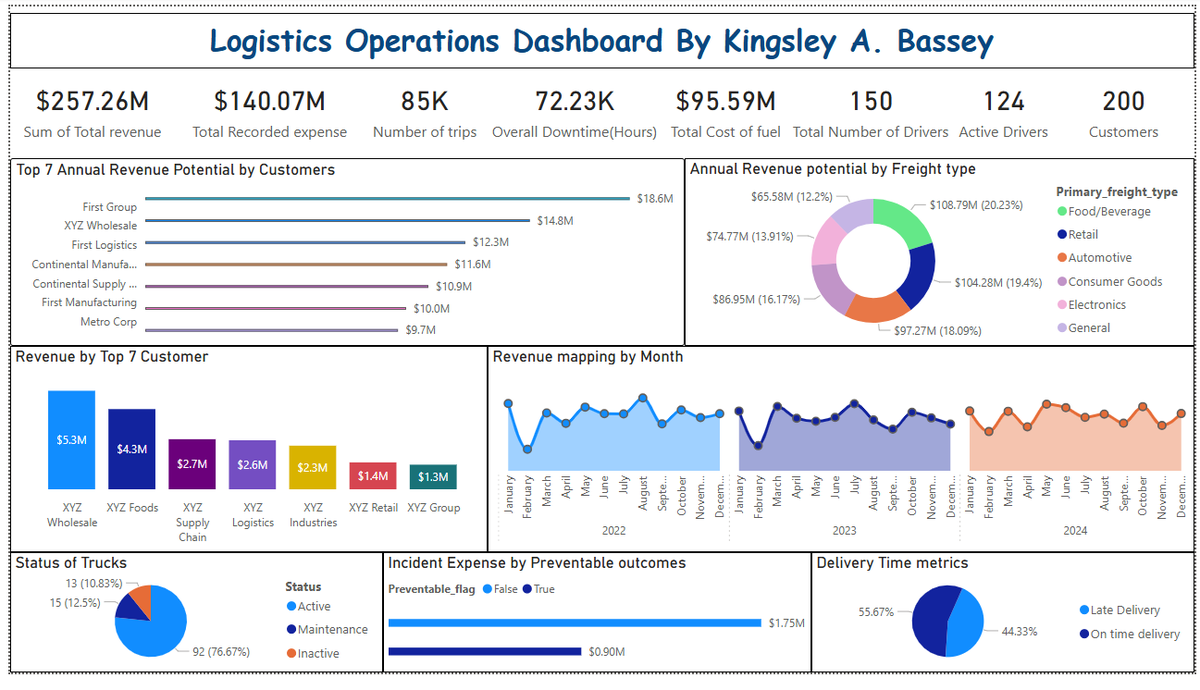The image size is (1200, 690).
Task: Click the 2022 year axis label
Action: [614, 531]
